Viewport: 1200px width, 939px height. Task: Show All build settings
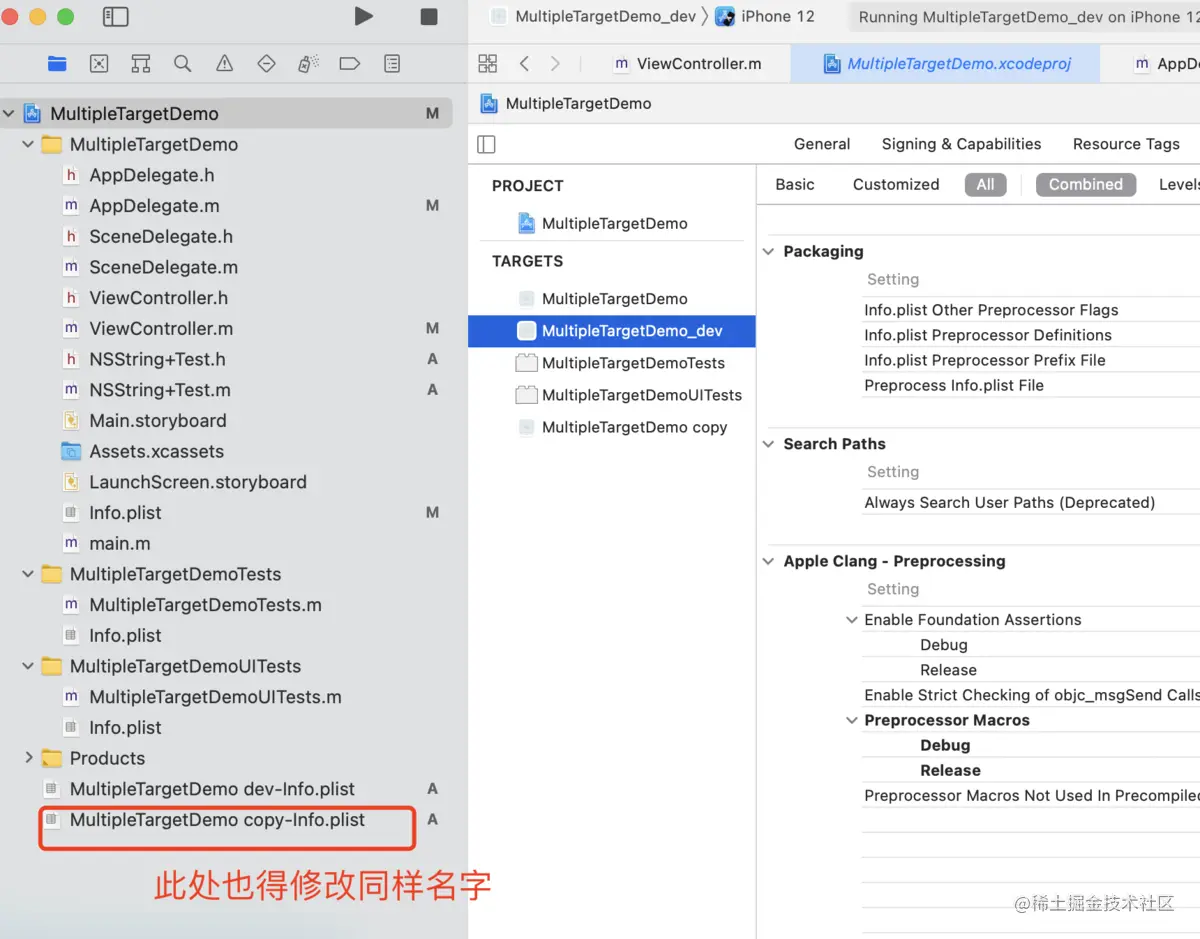[x=986, y=184]
